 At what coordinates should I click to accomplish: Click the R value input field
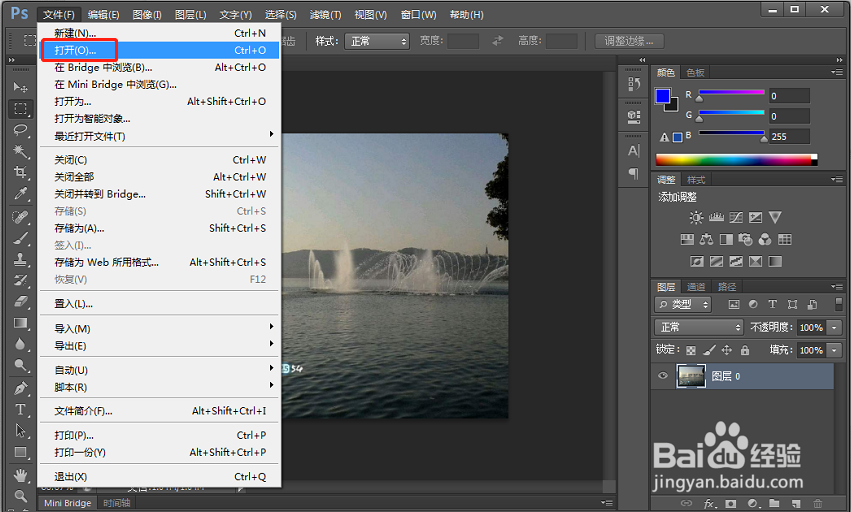point(790,96)
